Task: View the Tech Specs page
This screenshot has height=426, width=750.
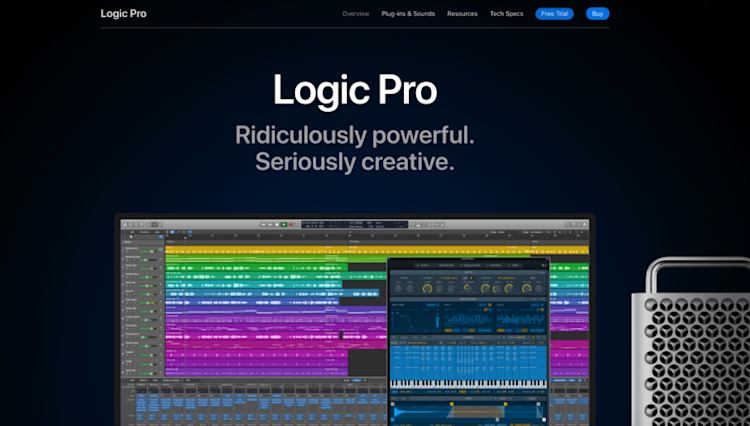Action: (507, 14)
